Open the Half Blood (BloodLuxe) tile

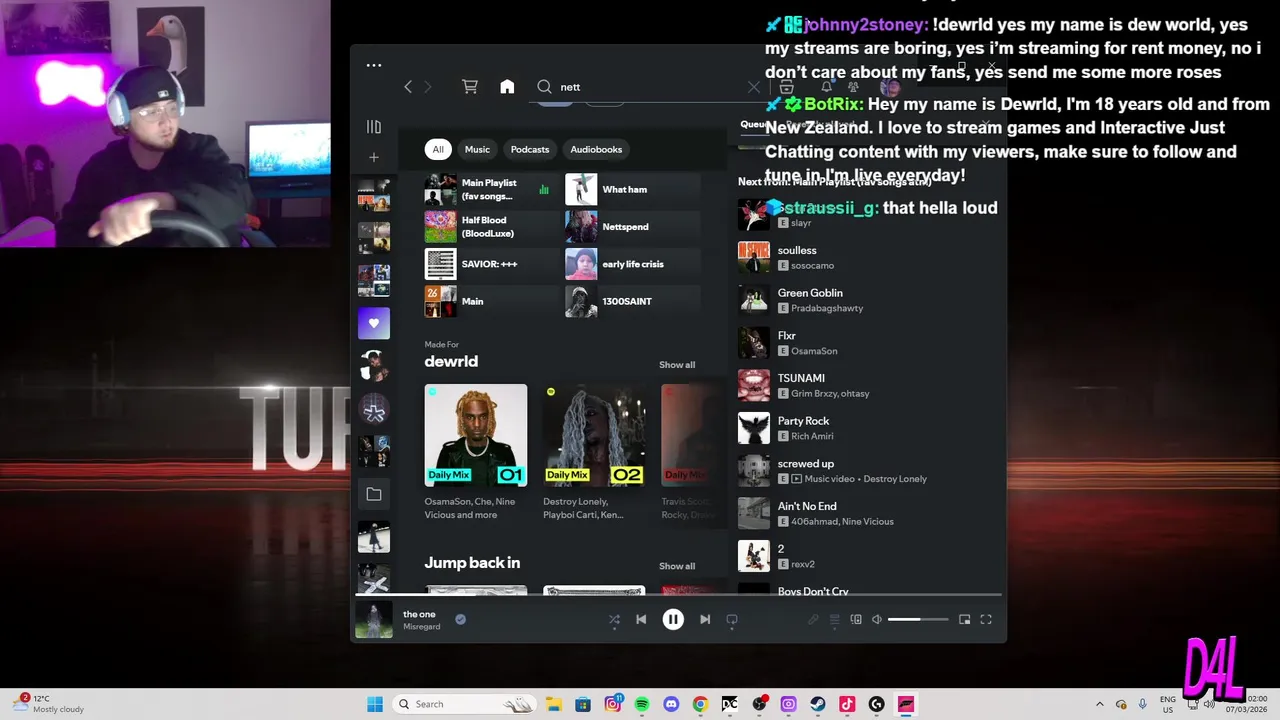pos(491,227)
